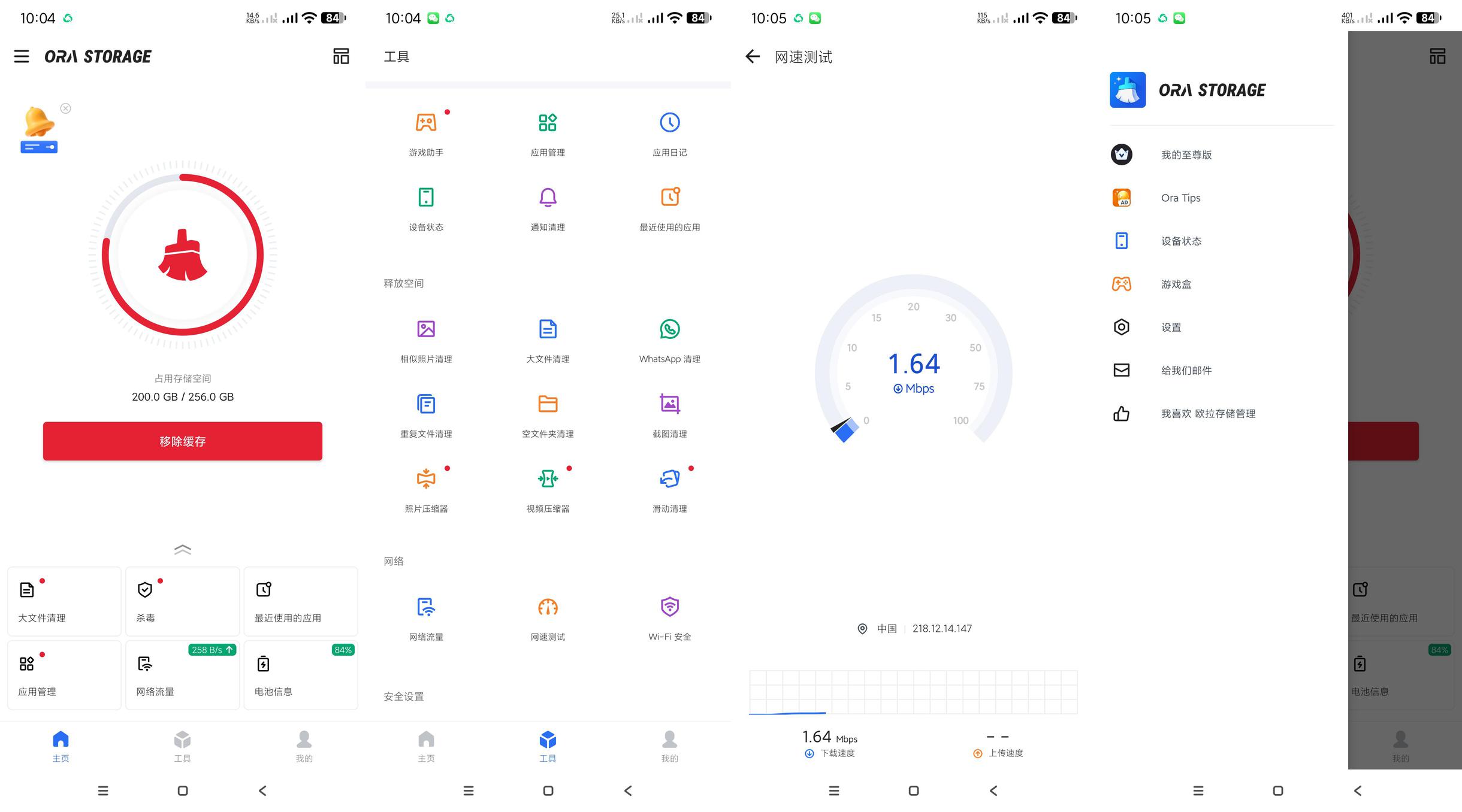Tap 给我们邮件 drawer entry

[1186, 371]
